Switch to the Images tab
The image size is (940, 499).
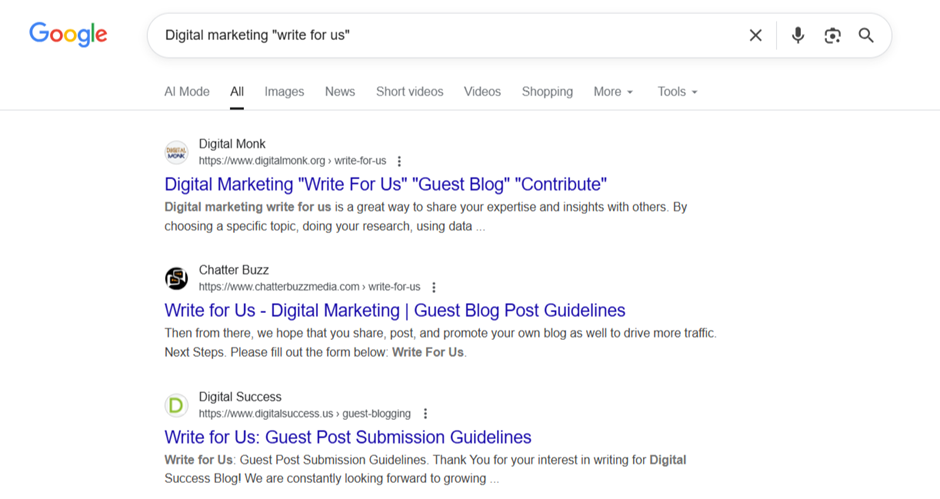284,91
